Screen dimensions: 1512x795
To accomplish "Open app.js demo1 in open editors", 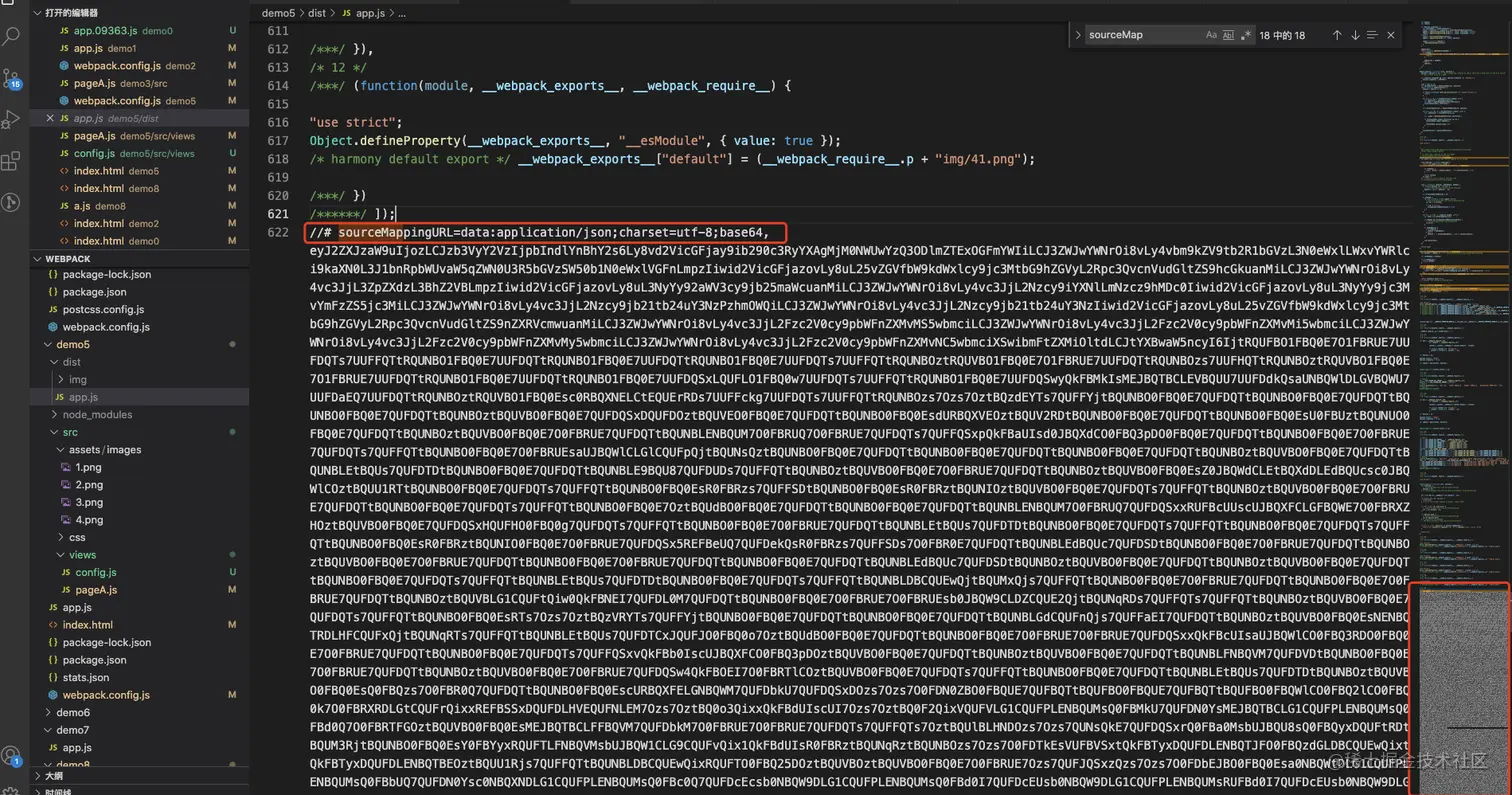I will [x=140, y=48].
